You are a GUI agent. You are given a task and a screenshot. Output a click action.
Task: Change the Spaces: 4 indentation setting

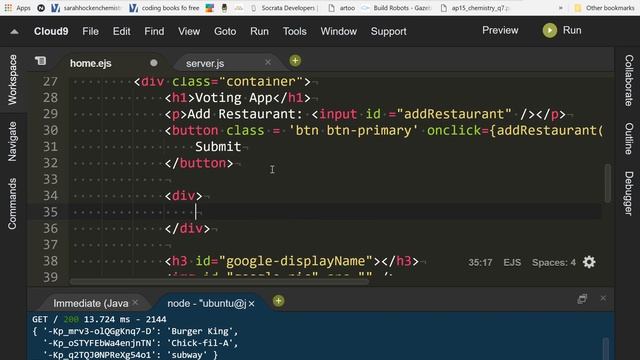(553, 262)
